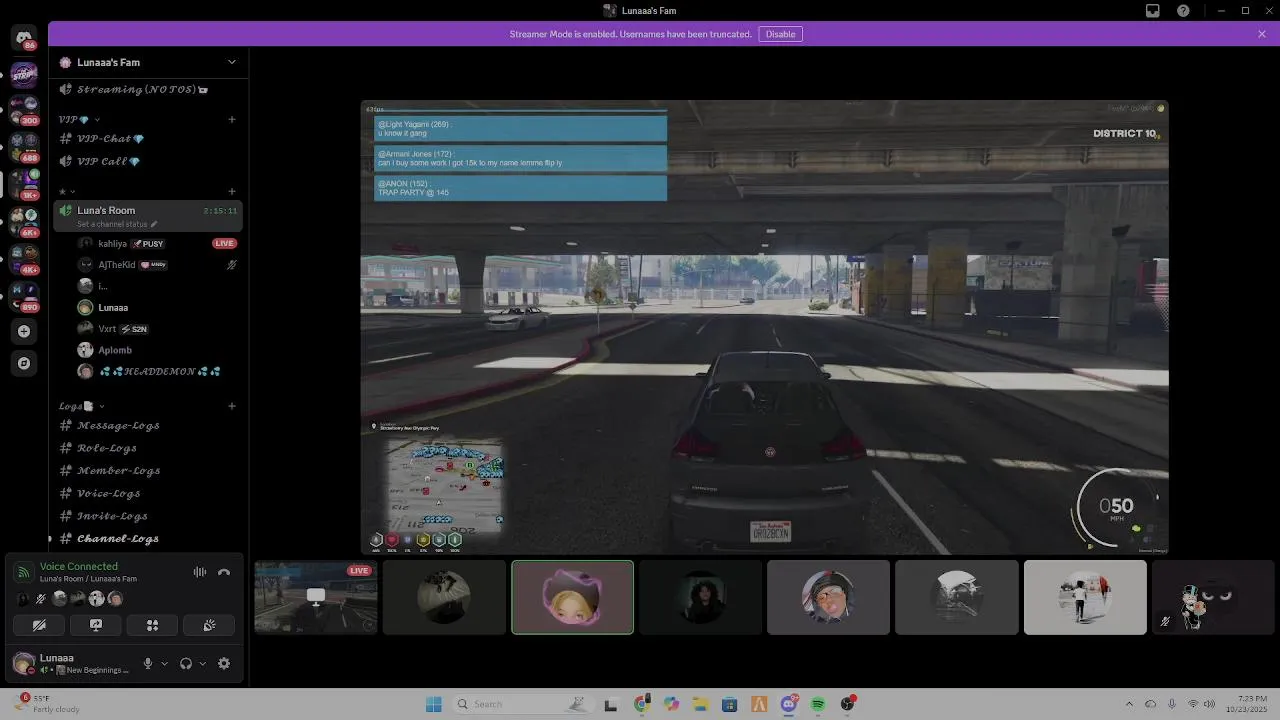Disable Streamer Mode button
1280x720 pixels.
coord(780,34)
